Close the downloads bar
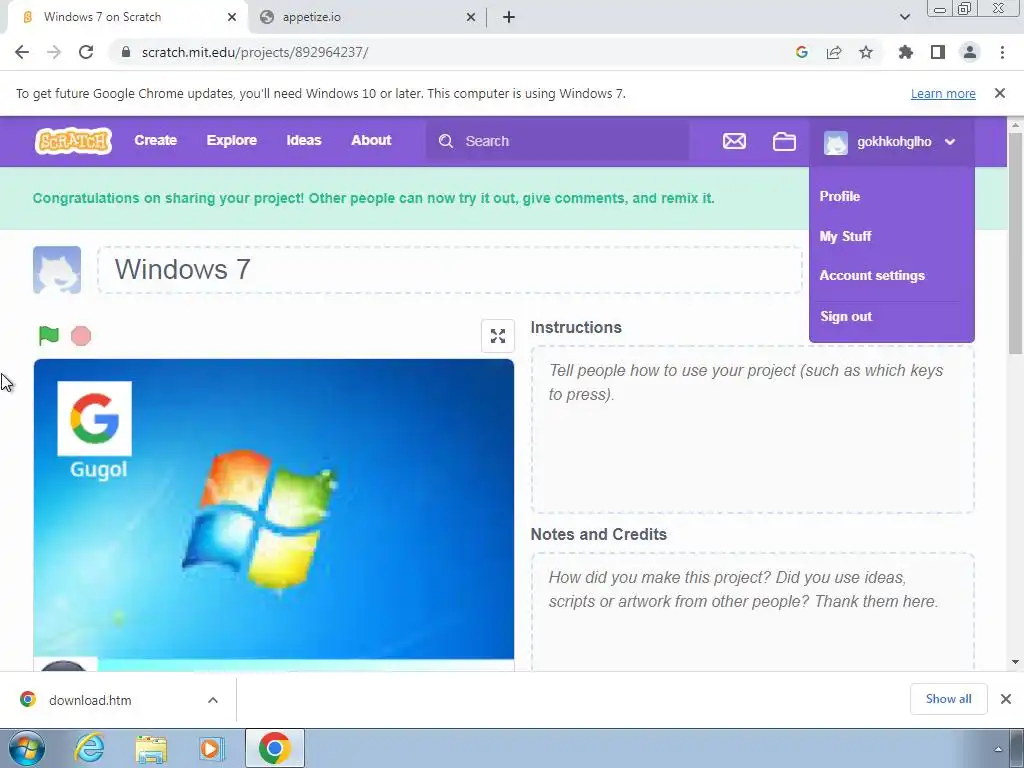The image size is (1024, 768). (1006, 699)
